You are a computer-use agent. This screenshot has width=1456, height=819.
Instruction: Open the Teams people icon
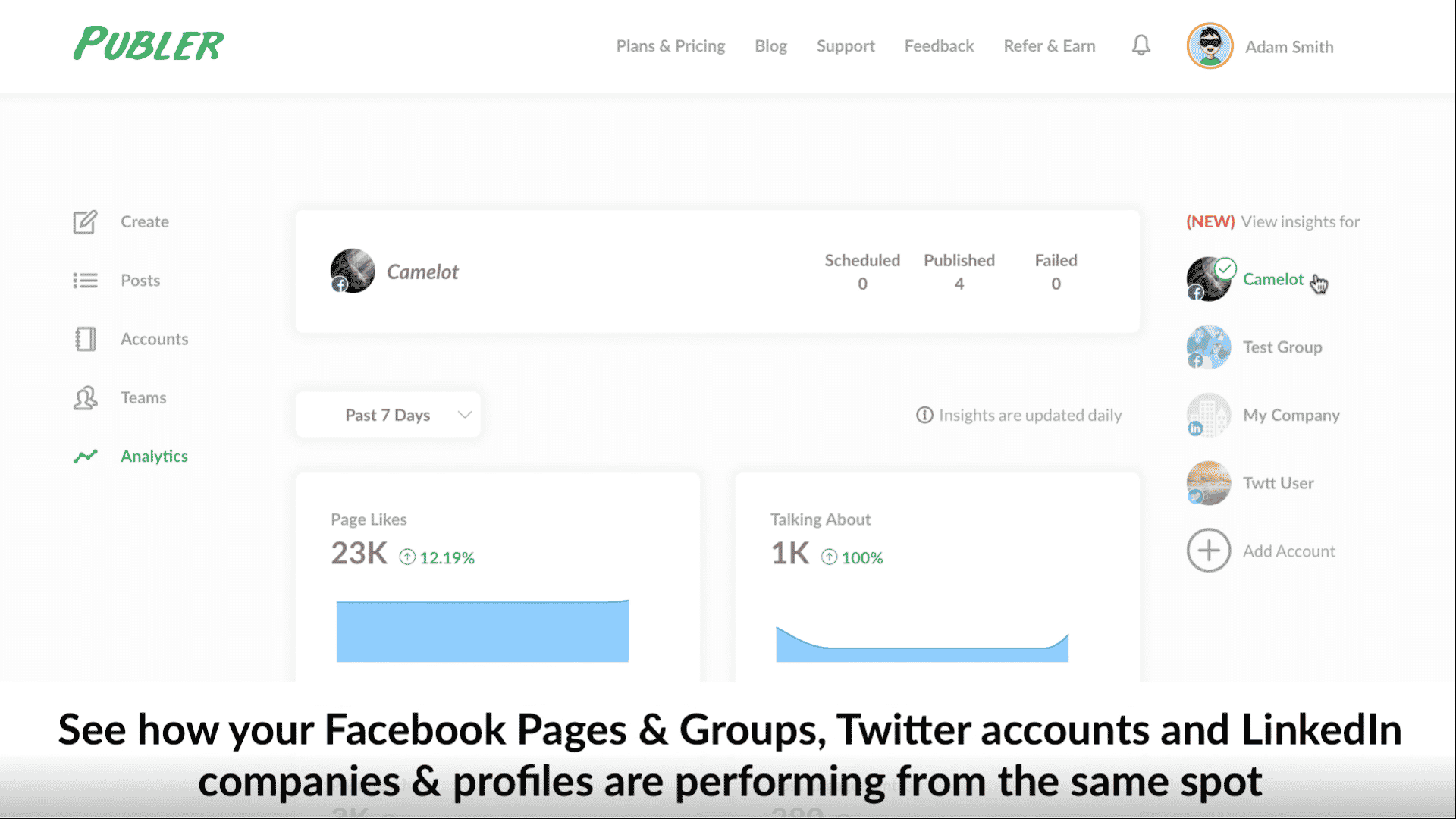[x=85, y=397]
